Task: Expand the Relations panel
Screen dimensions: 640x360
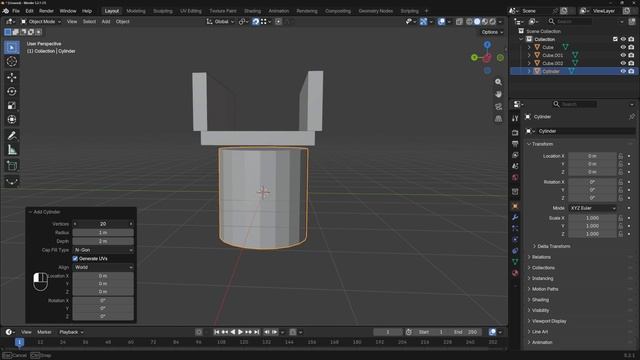Action: click(x=541, y=257)
